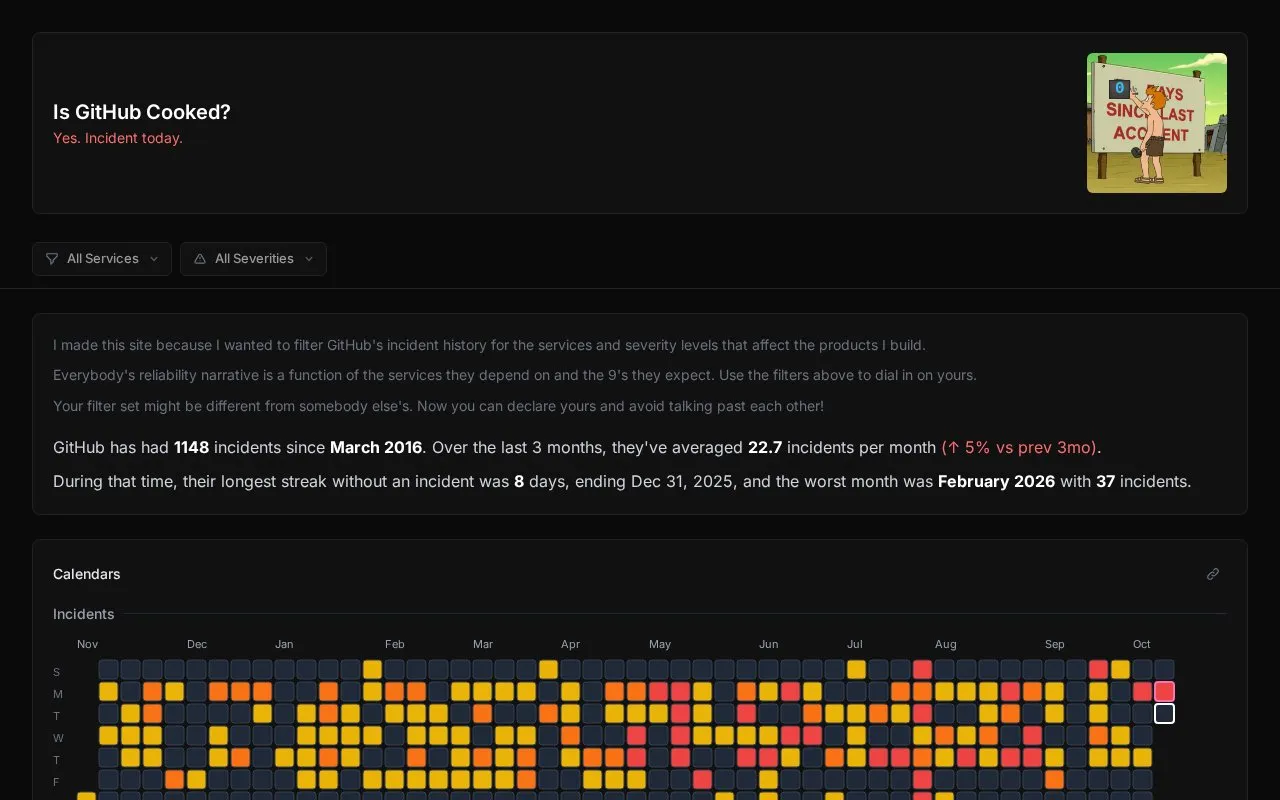Click the "W" Wednesday row label
Viewport: 1280px width, 800px height.
pyautogui.click(x=58, y=738)
